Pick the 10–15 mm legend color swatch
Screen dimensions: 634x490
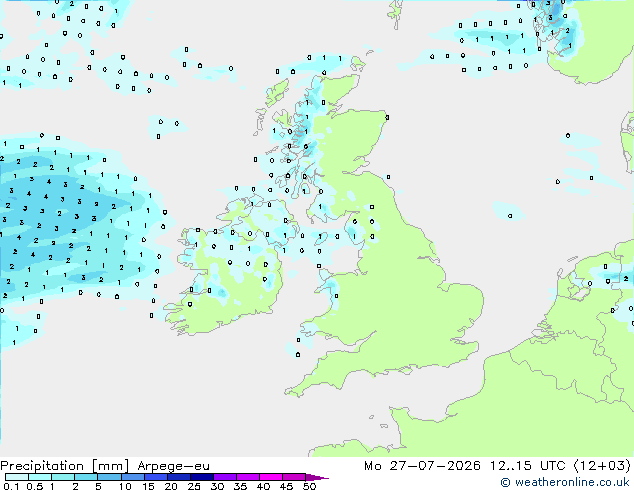coord(132,477)
